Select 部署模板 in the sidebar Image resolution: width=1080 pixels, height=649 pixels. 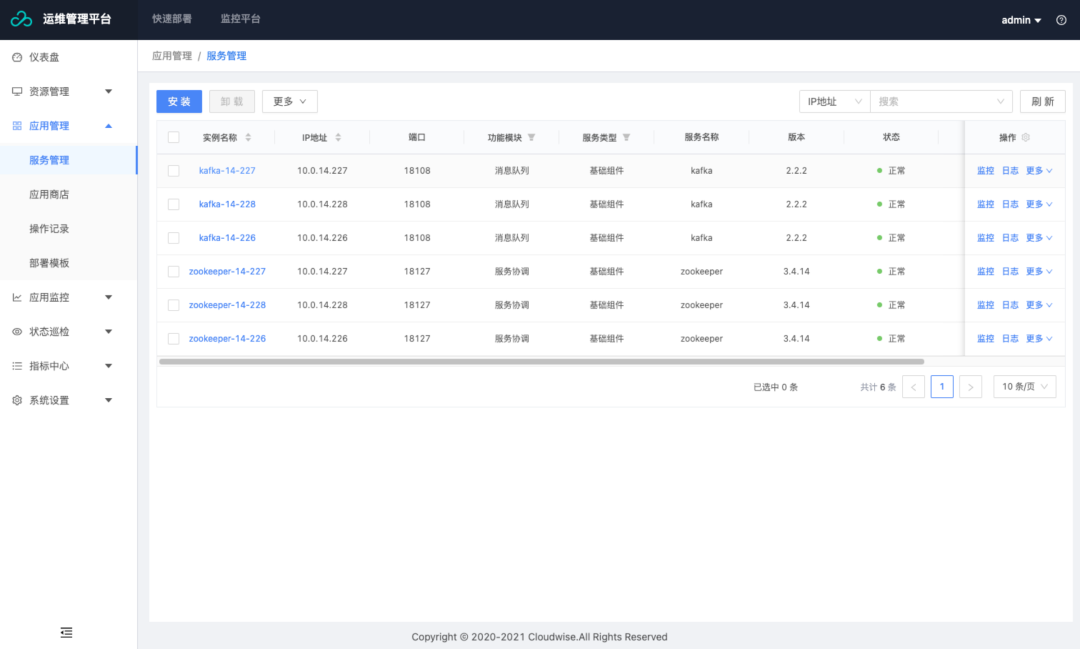(68, 263)
